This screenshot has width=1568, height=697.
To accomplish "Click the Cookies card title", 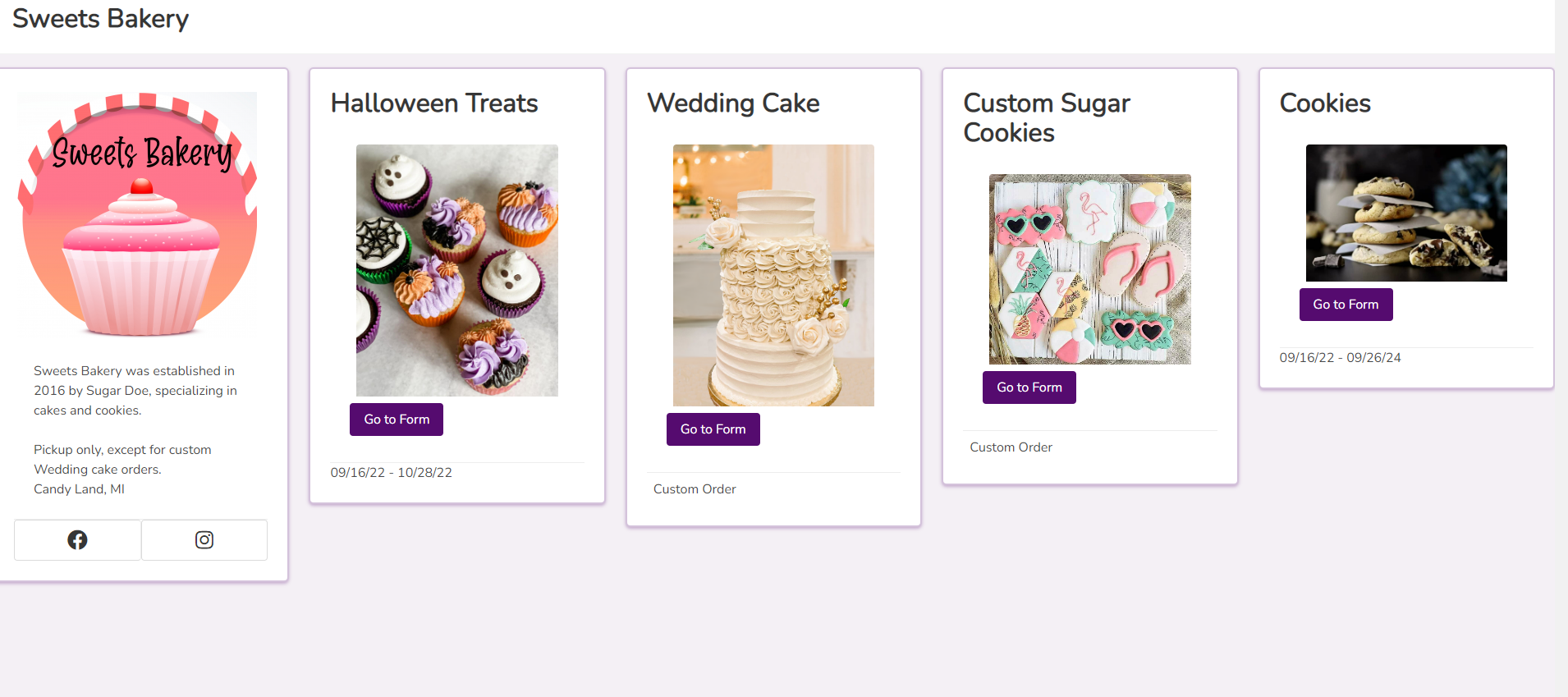I will [1325, 103].
